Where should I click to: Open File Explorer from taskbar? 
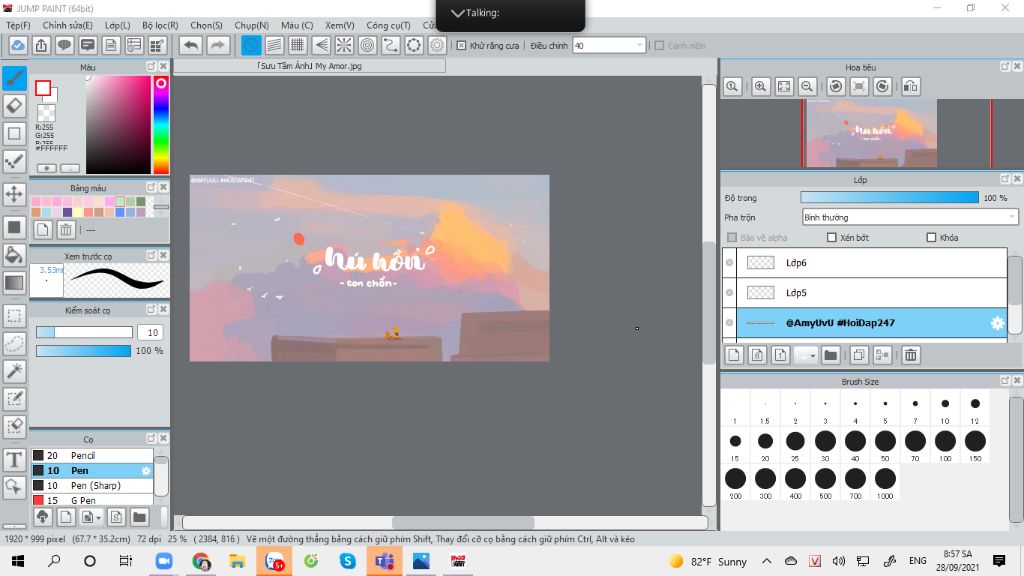pyautogui.click(x=237, y=561)
